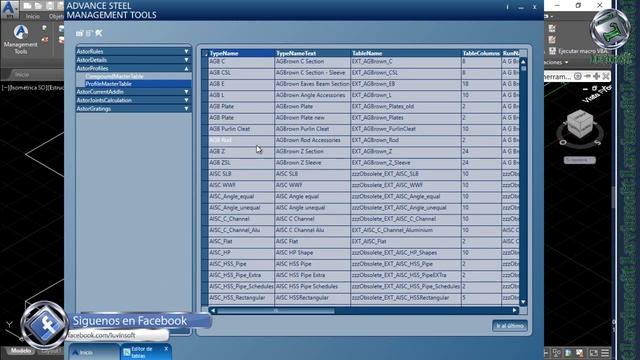Click the clean screen icon in AutoCAD status bar
The width and height of the screenshot is (640, 360).
pyautogui.click(x=593, y=353)
